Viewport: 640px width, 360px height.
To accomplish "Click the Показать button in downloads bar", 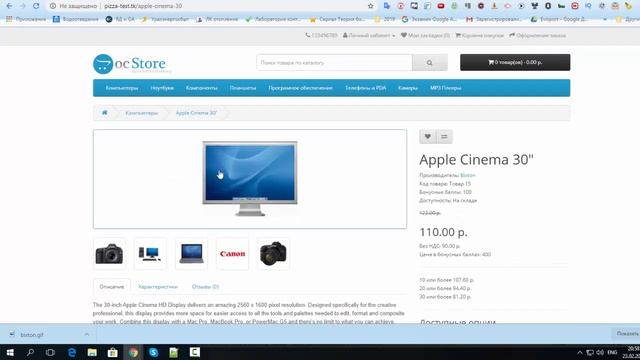I will [x=627, y=334].
